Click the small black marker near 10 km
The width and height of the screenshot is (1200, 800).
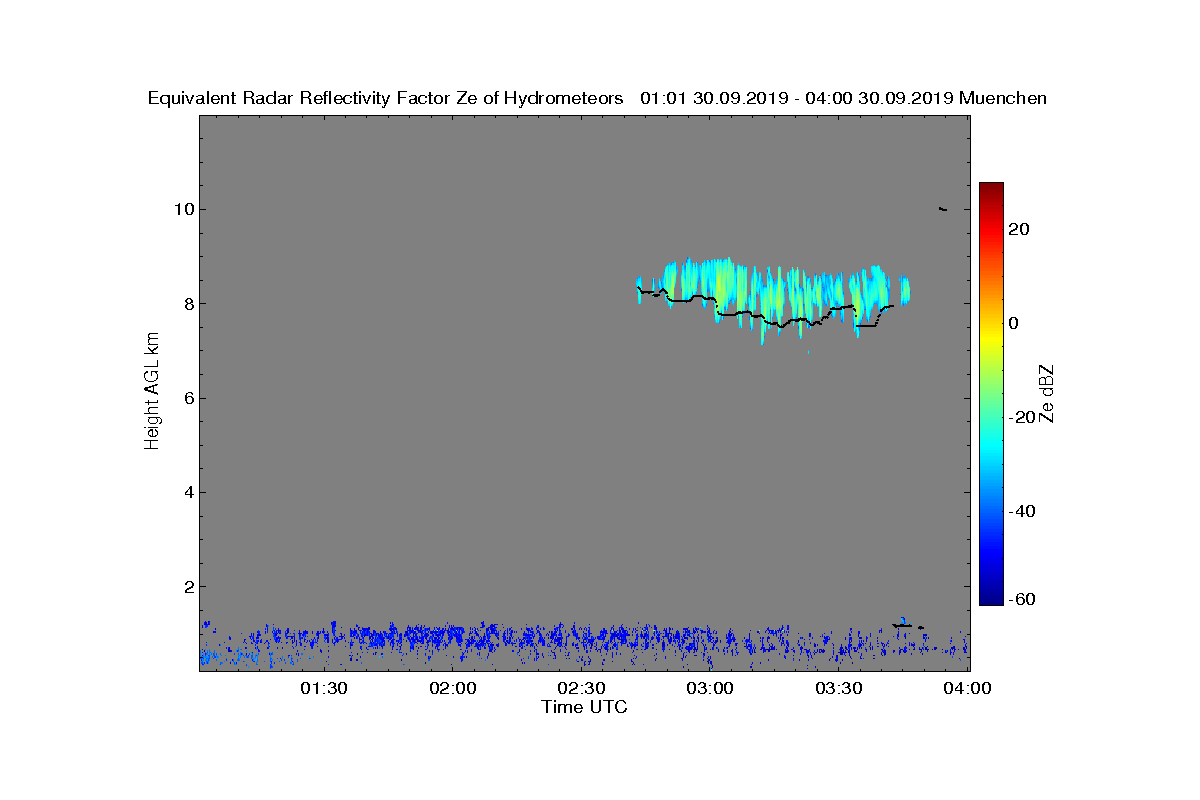(x=943, y=209)
